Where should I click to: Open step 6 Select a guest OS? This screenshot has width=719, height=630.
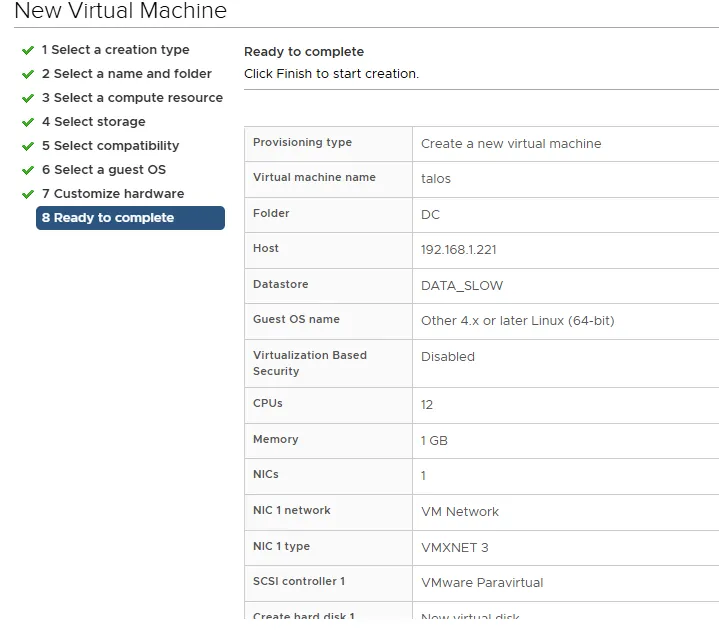[104, 170]
